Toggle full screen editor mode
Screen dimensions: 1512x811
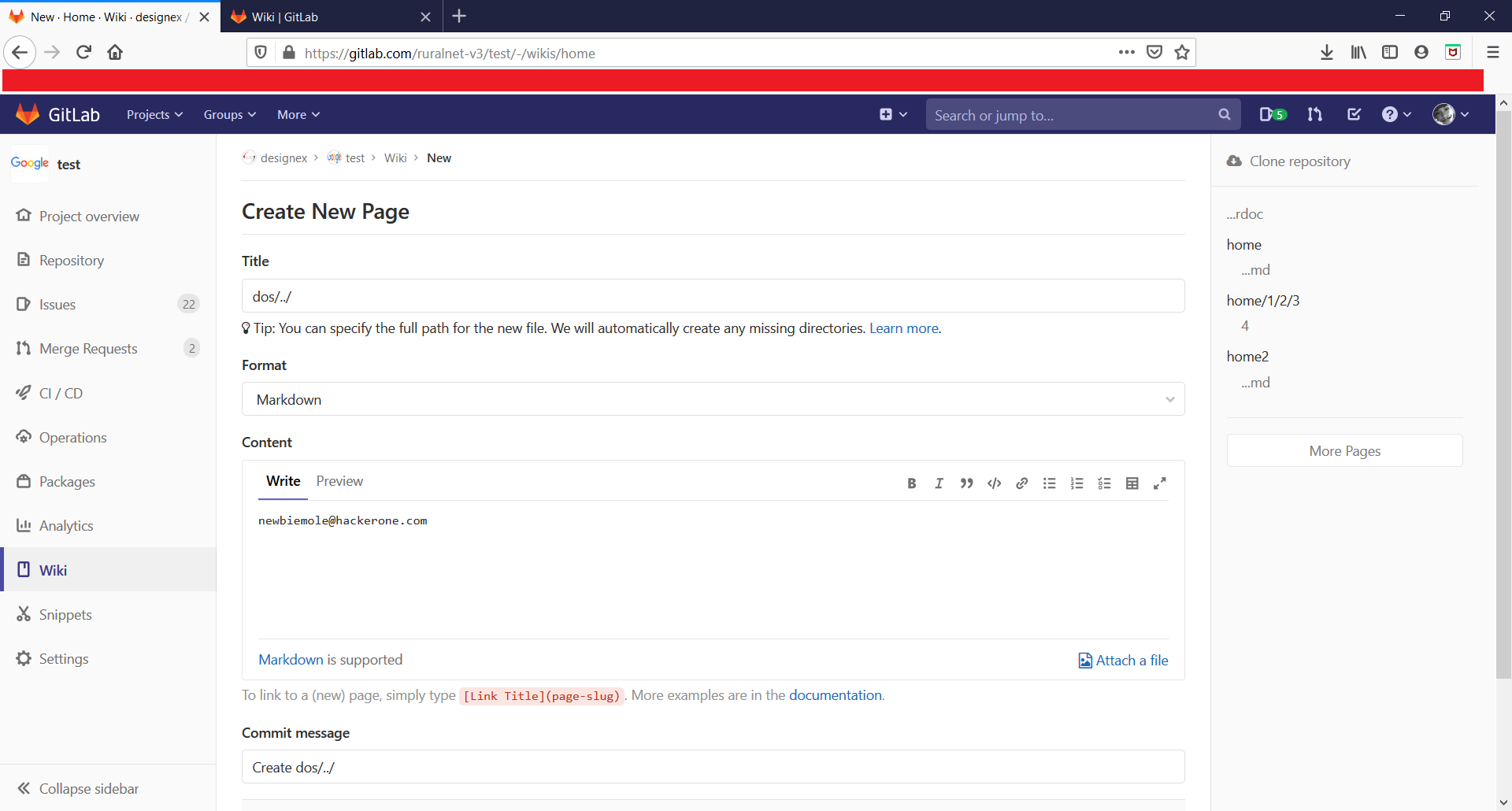click(x=1159, y=483)
